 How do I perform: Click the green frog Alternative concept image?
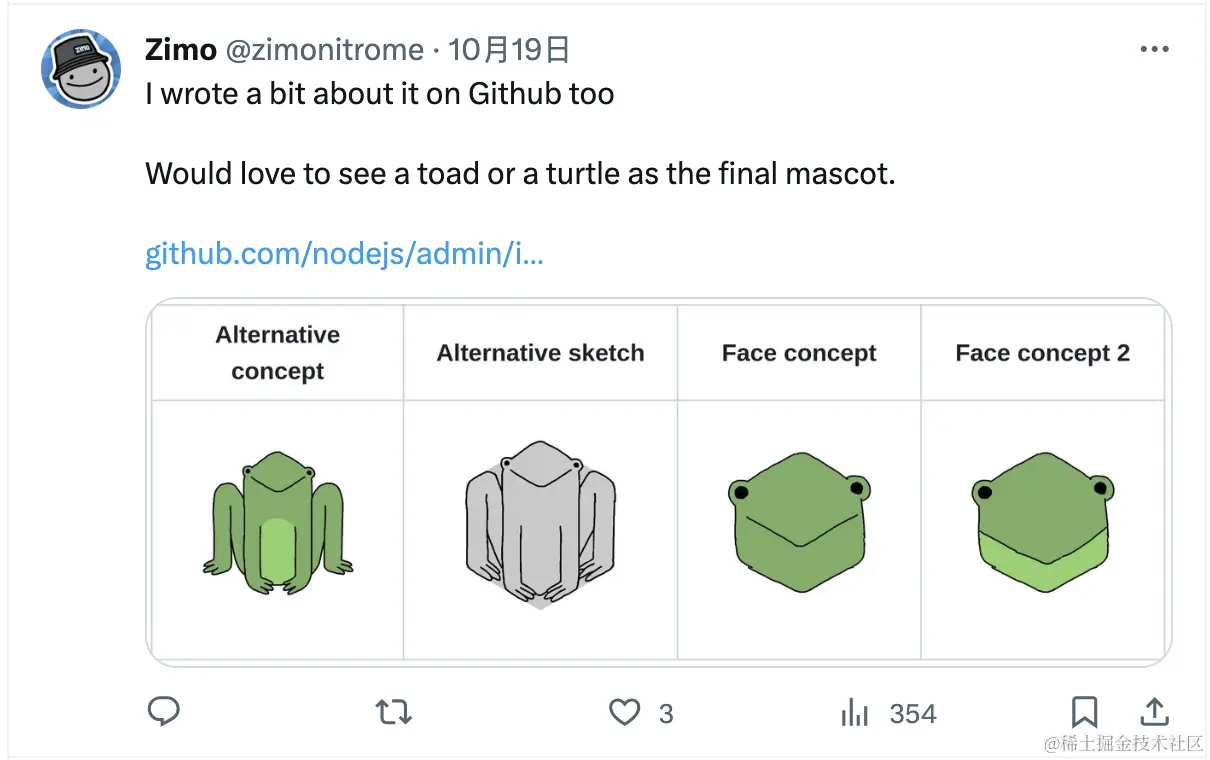point(277,523)
